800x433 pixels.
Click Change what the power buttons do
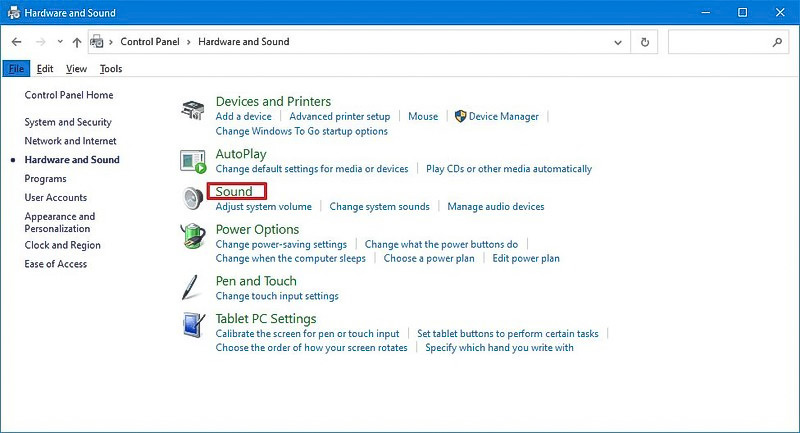(x=441, y=244)
